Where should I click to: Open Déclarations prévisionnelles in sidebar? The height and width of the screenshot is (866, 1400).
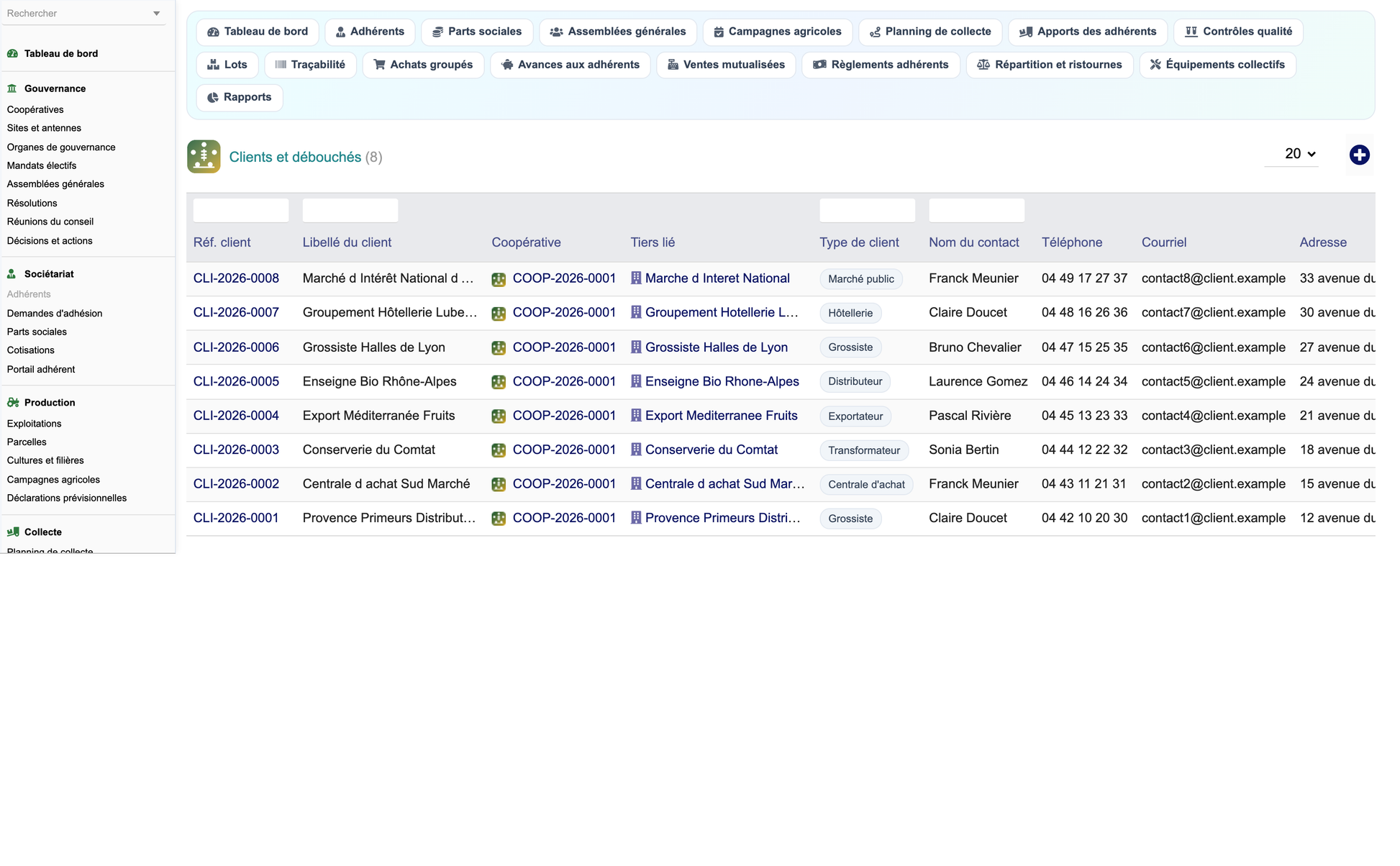point(67,498)
